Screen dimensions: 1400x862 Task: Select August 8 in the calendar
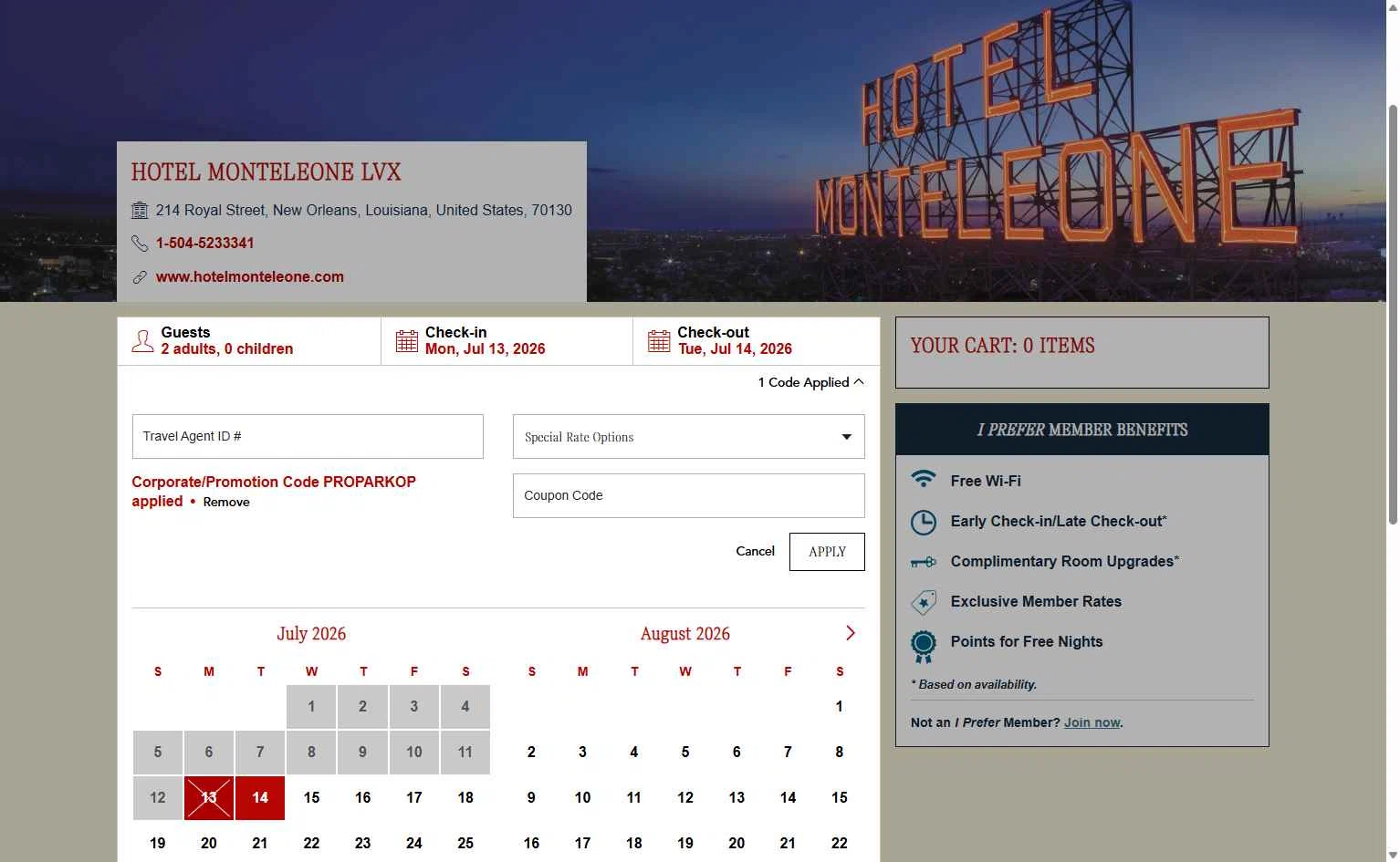pos(840,753)
